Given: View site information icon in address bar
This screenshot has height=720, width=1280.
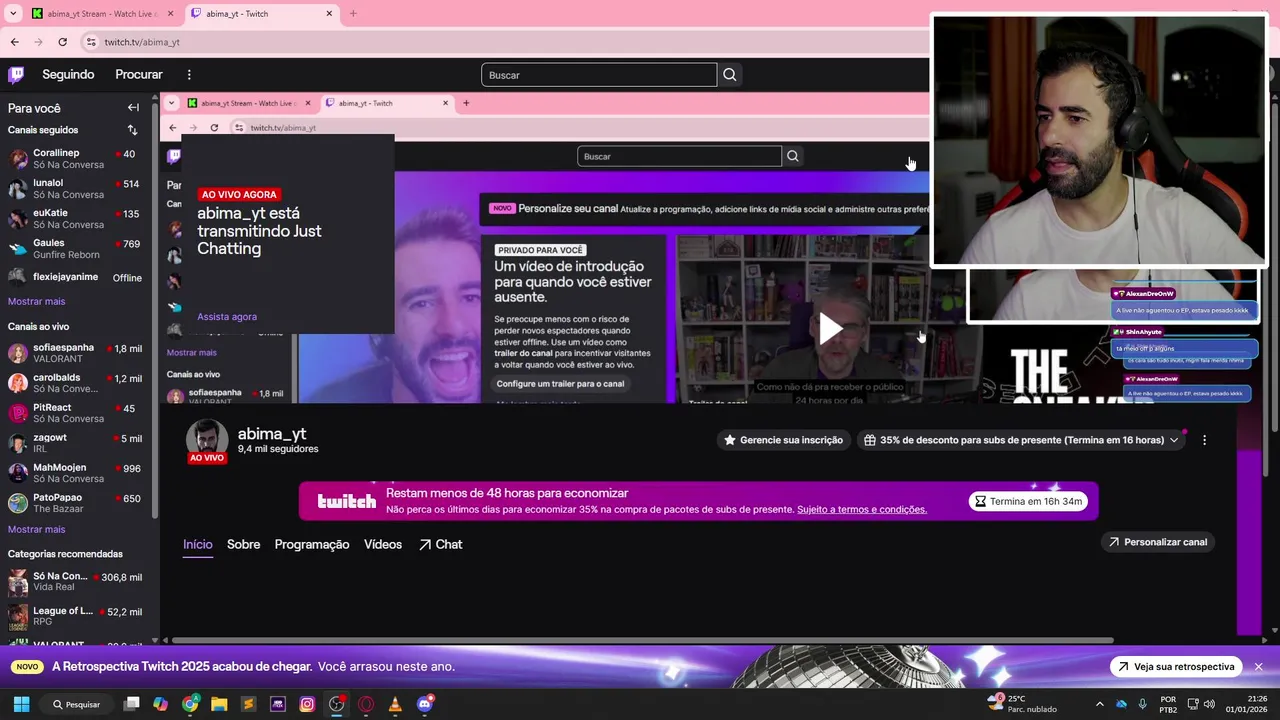Looking at the screenshot, I should 91,42.
